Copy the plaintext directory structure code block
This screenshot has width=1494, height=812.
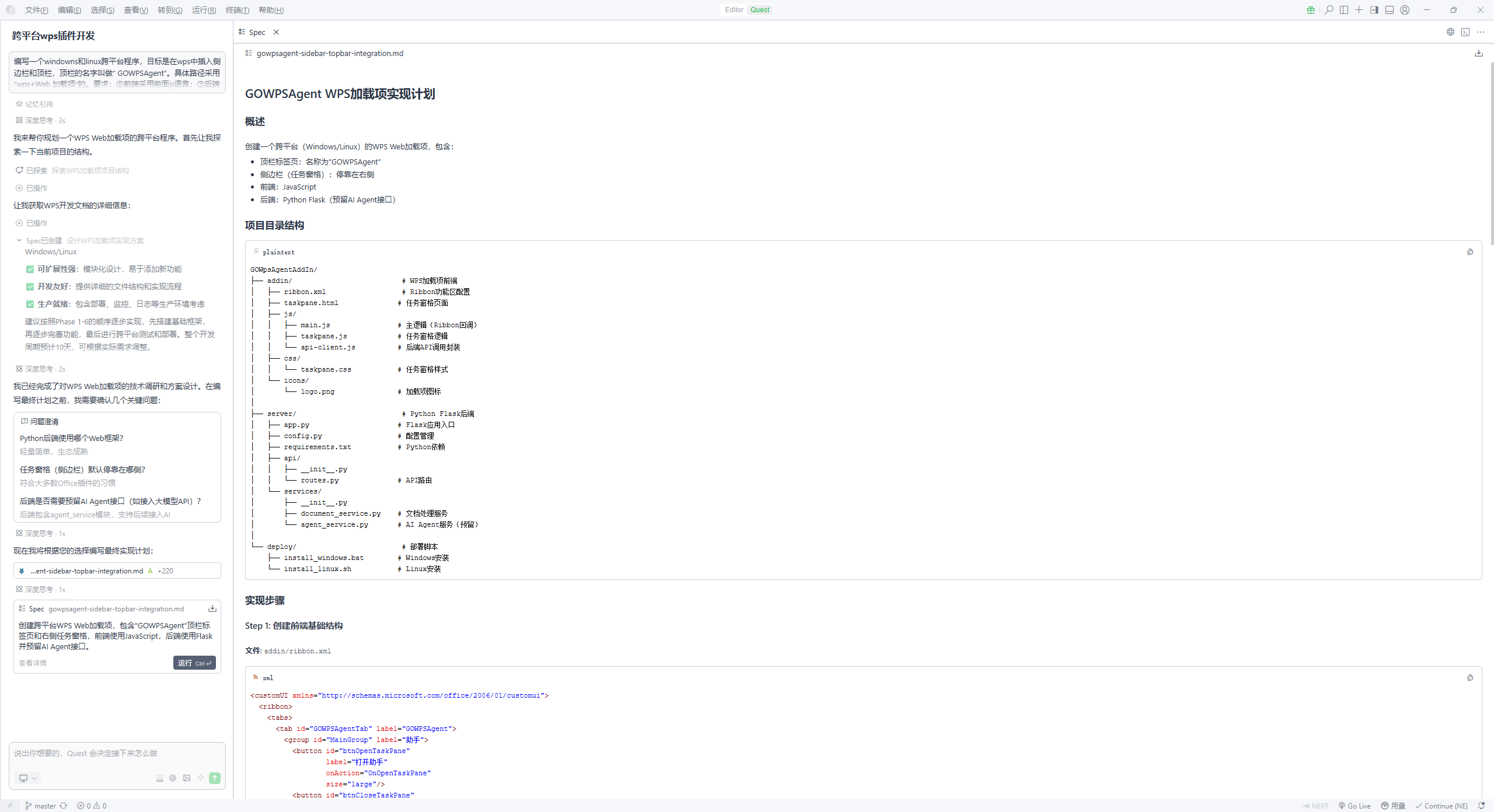[1470, 252]
